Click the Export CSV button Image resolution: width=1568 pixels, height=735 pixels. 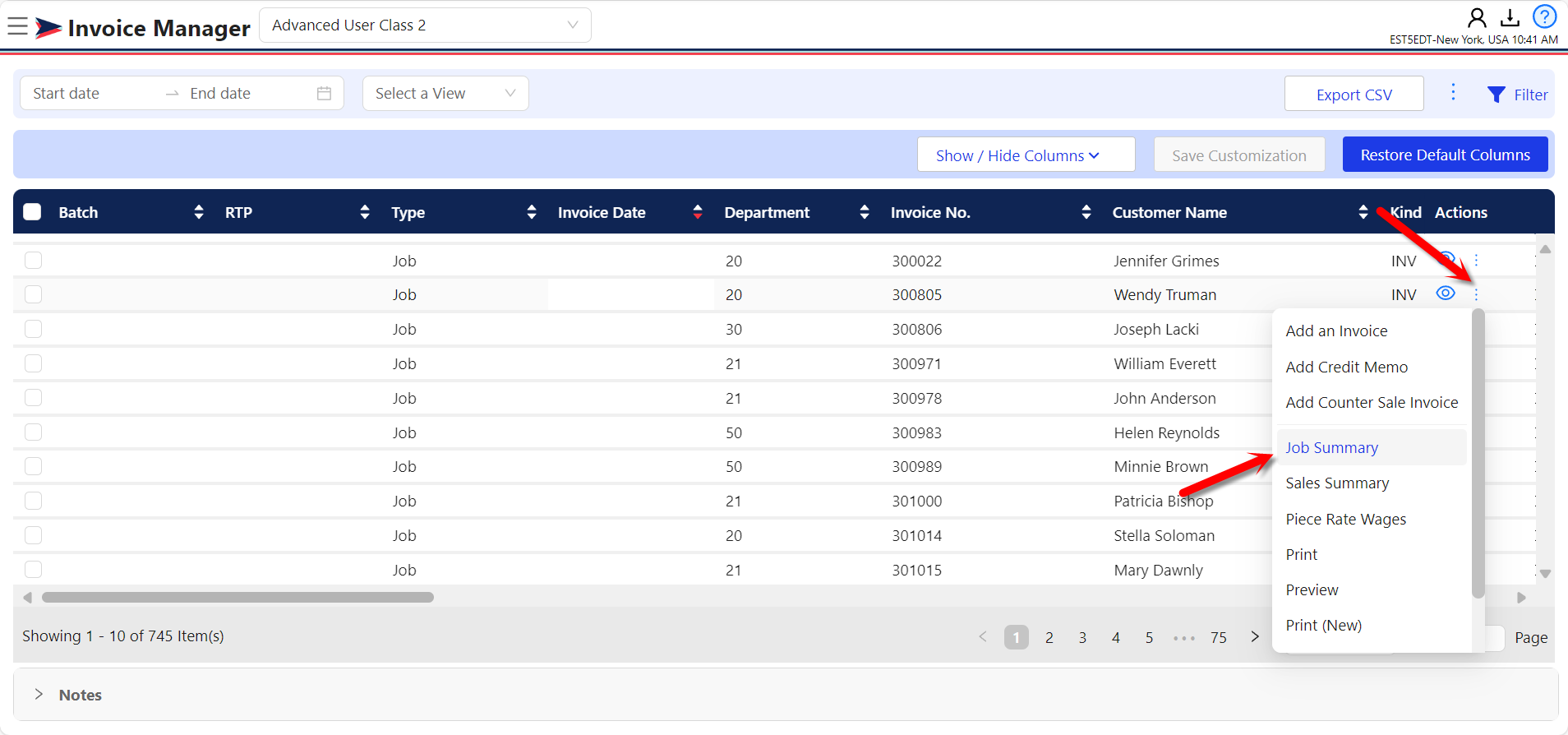tap(1354, 95)
